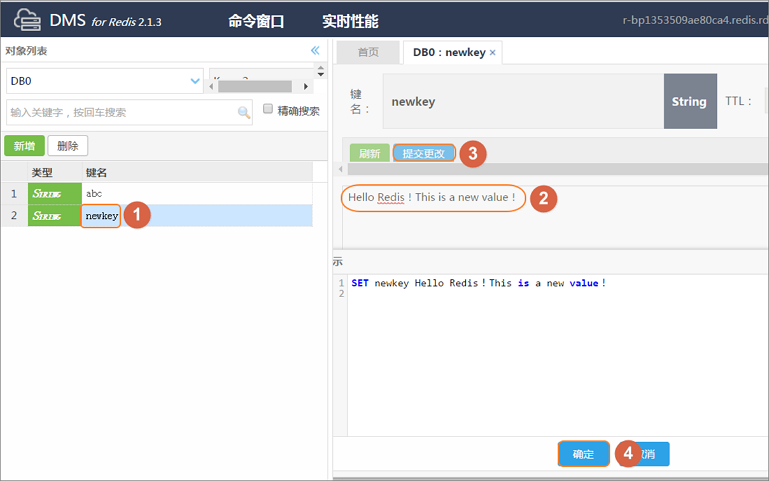The height and width of the screenshot is (481, 769).
Task: Click the instance address r-bp1353509ae80ca4.redis
Action: click(x=695, y=20)
